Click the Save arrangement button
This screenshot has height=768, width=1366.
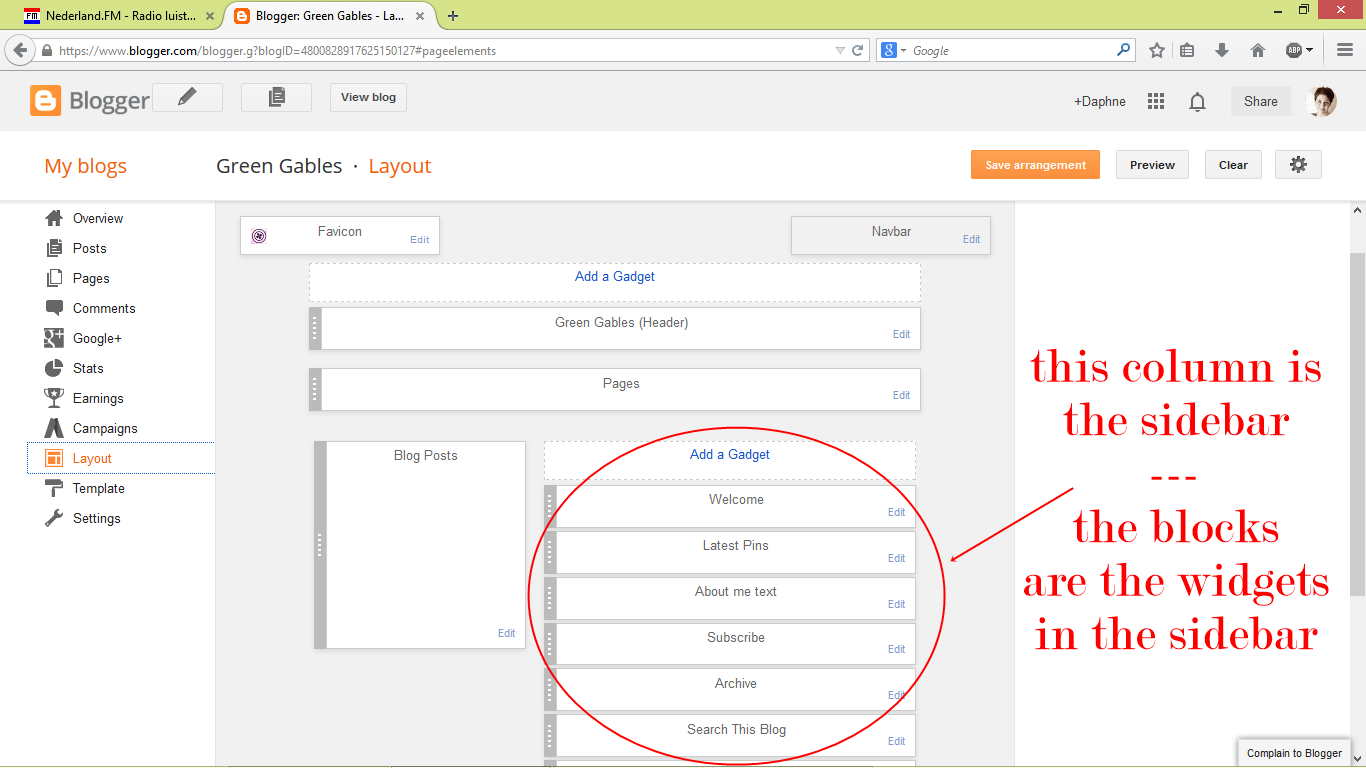[x=1035, y=164]
